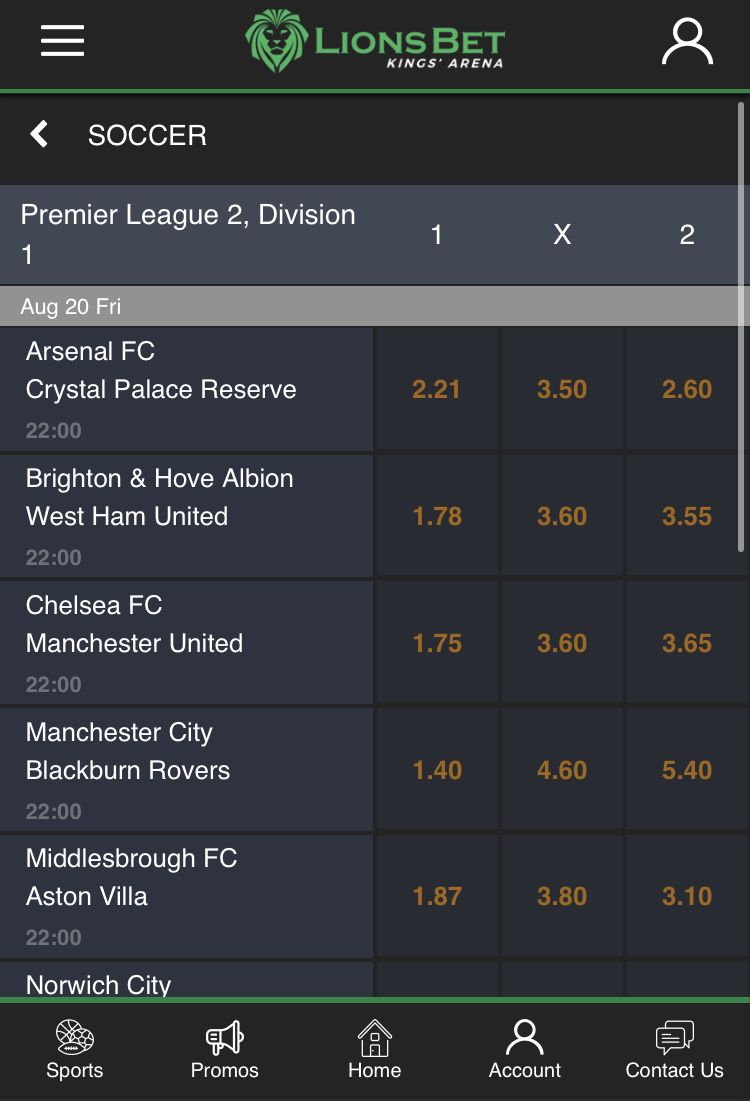Image resolution: width=750 pixels, height=1101 pixels.
Task: Choose Manchester City draw odds 4.60
Action: point(562,770)
